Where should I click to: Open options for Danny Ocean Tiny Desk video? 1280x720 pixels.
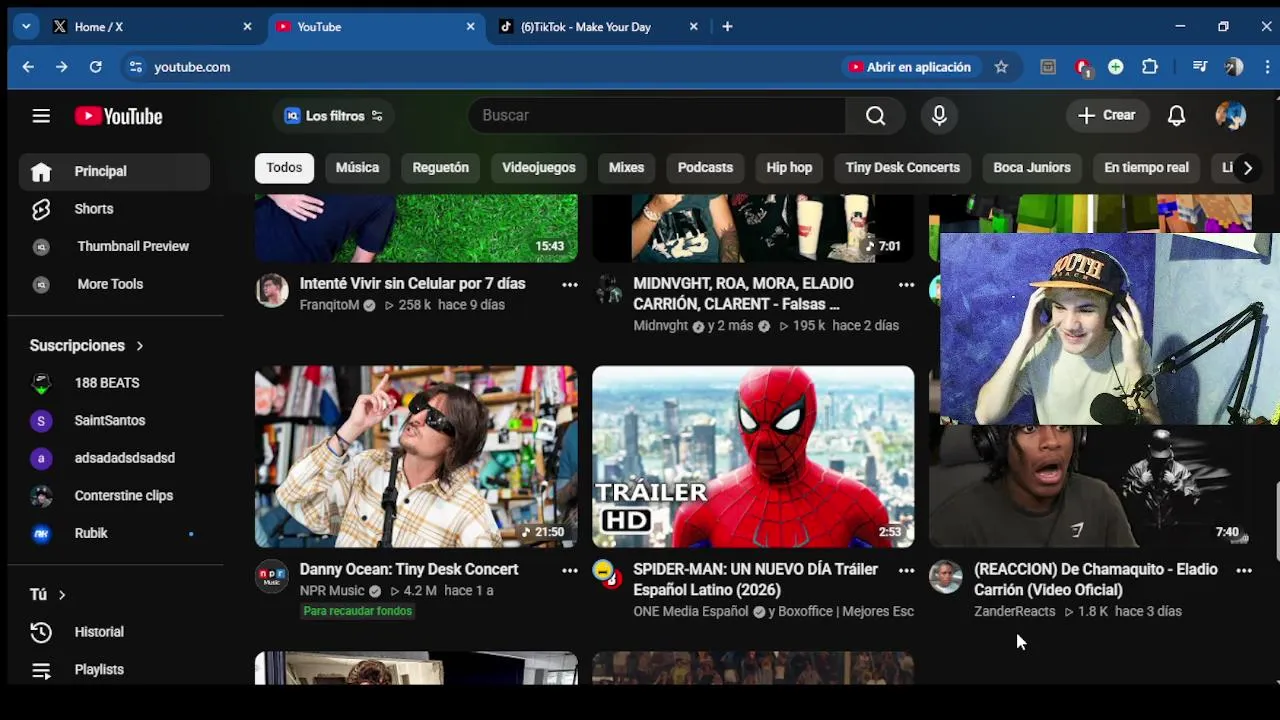coord(570,570)
